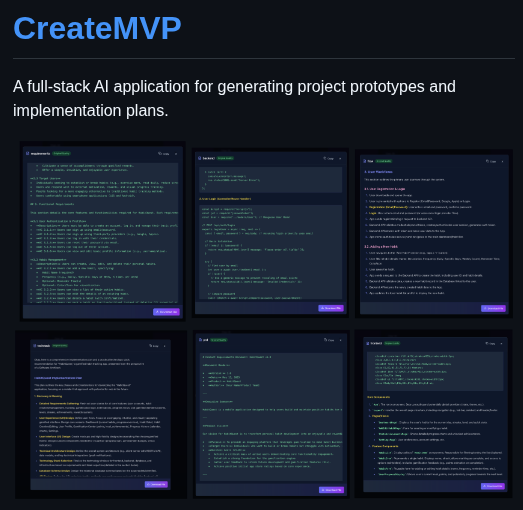This screenshot has height=510, width=523.
Task: Download the flow file
Action: click(x=493, y=309)
